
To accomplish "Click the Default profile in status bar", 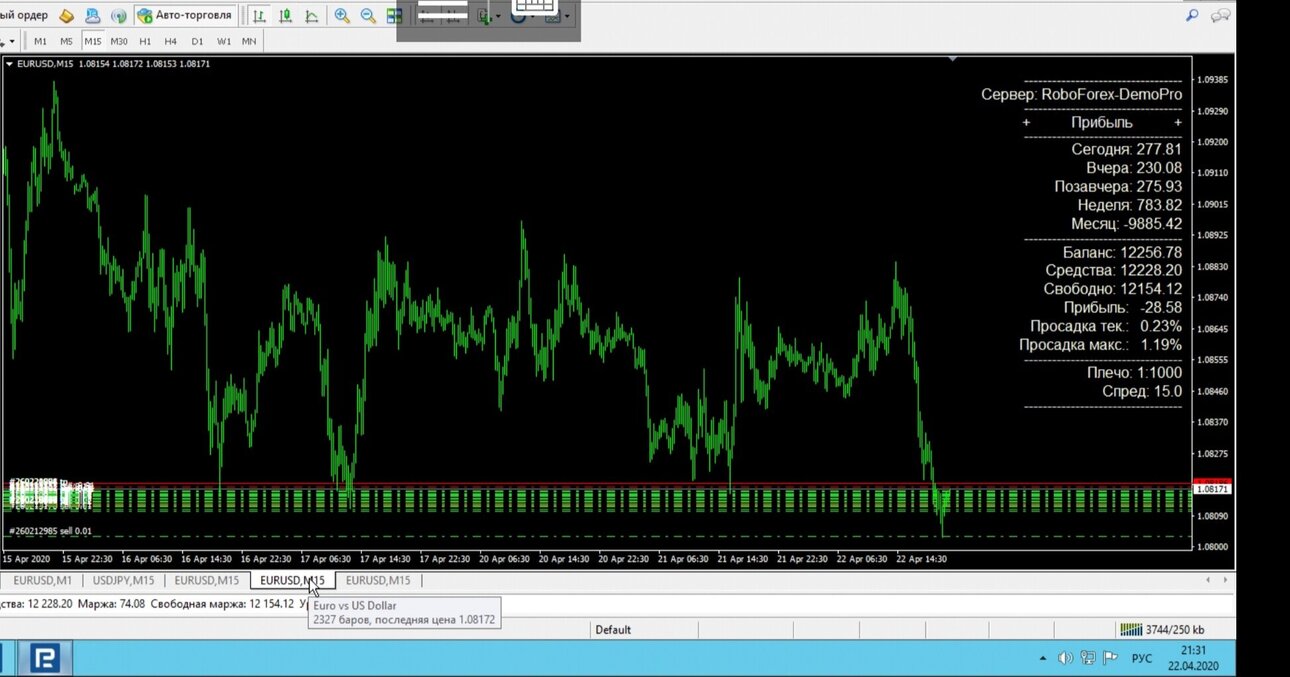I will click(x=613, y=629).
